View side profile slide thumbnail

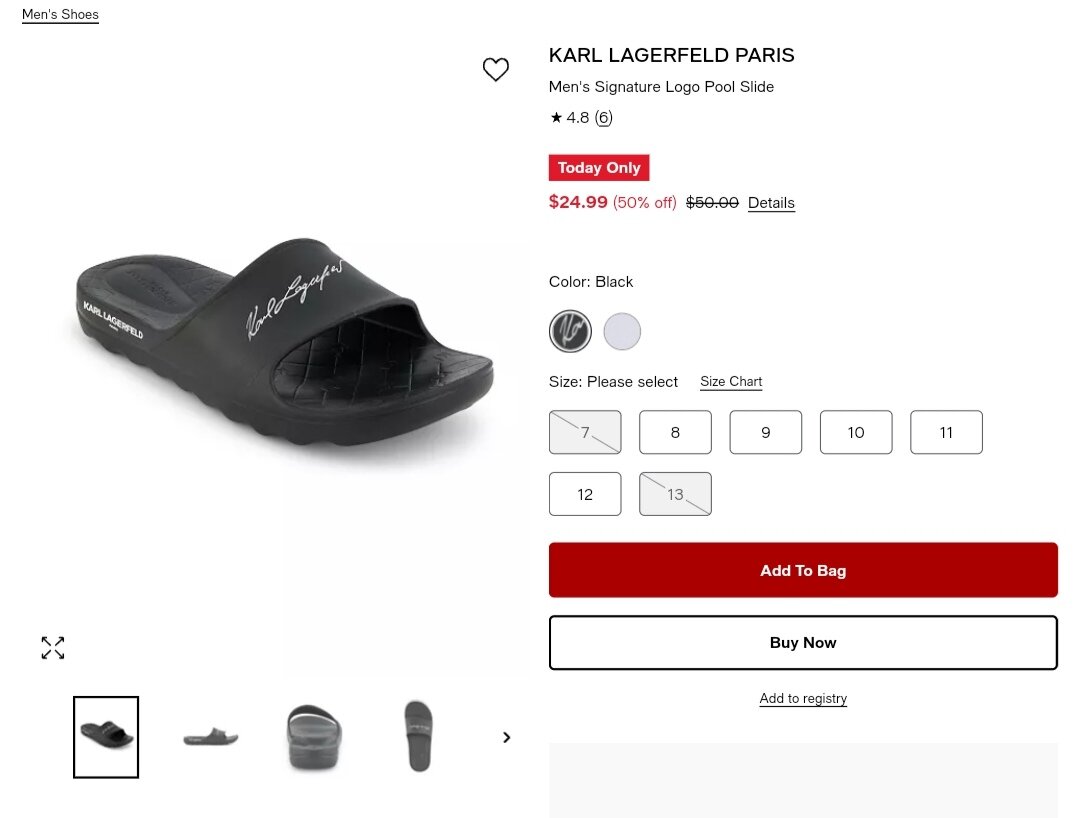[x=211, y=737]
